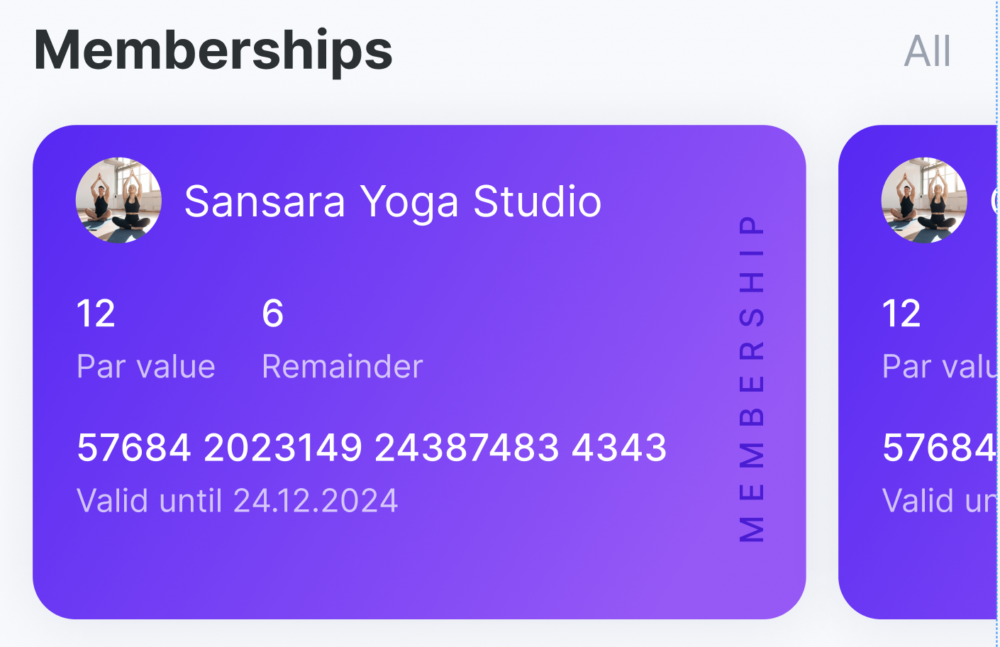Select the truncated Valid until text on second card
1000x647 pixels.
coord(939,500)
